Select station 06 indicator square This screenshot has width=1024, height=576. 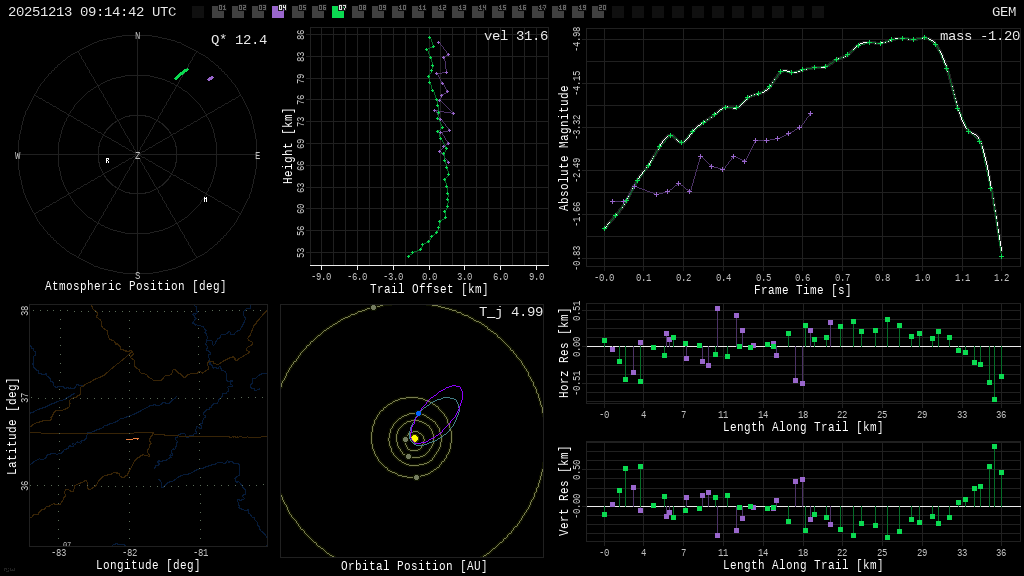point(318,12)
